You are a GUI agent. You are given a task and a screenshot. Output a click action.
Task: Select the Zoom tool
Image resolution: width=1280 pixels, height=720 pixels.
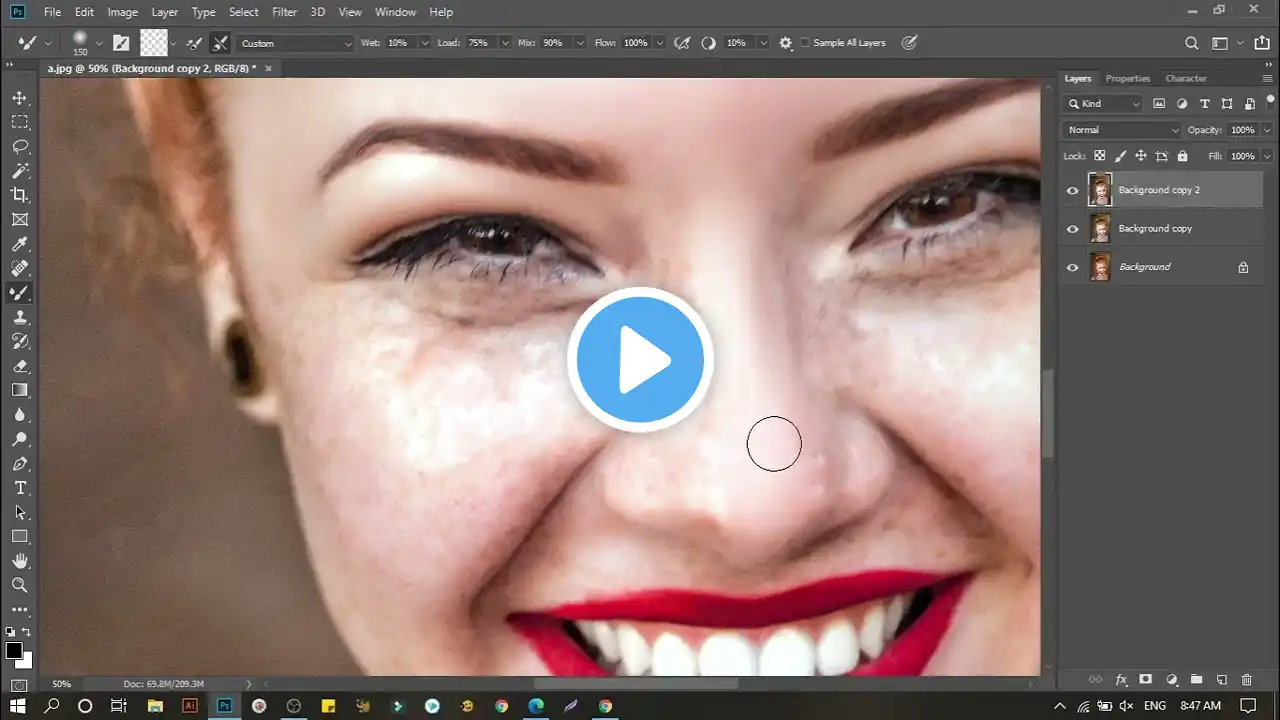click(20, 585)
